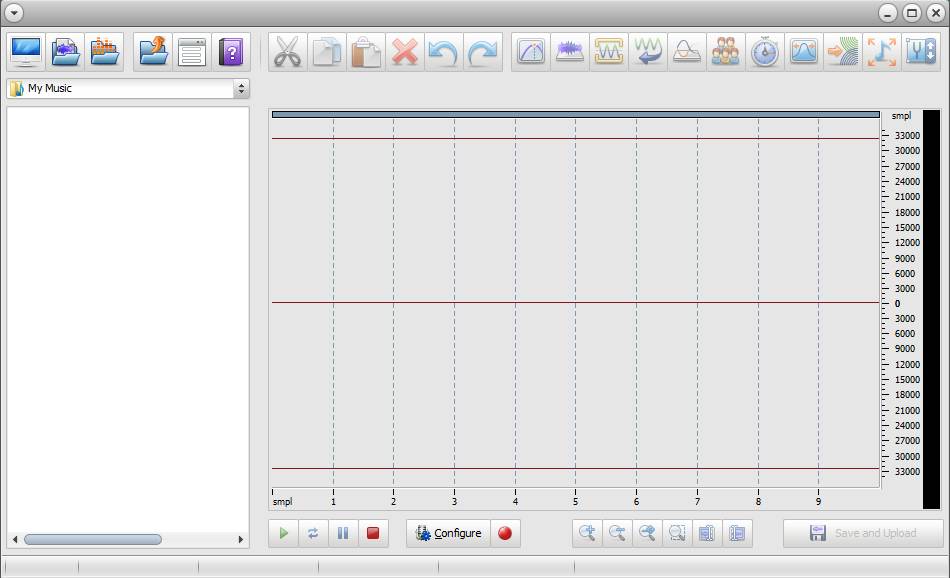Viewport: 950px width, 578px height.
Task: Click the Configure button
Action: point(448,533)
